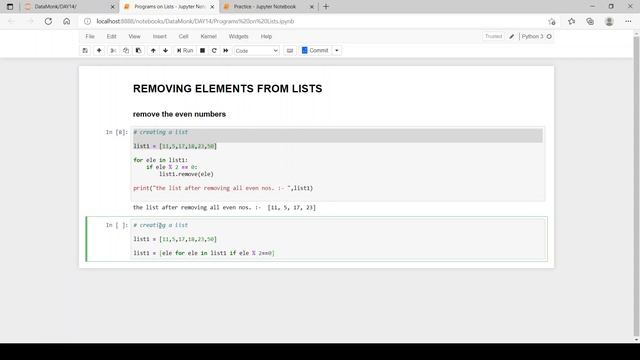Open the Insert menu
Screen dimensions: 640x360
click(x=160, y=36)
